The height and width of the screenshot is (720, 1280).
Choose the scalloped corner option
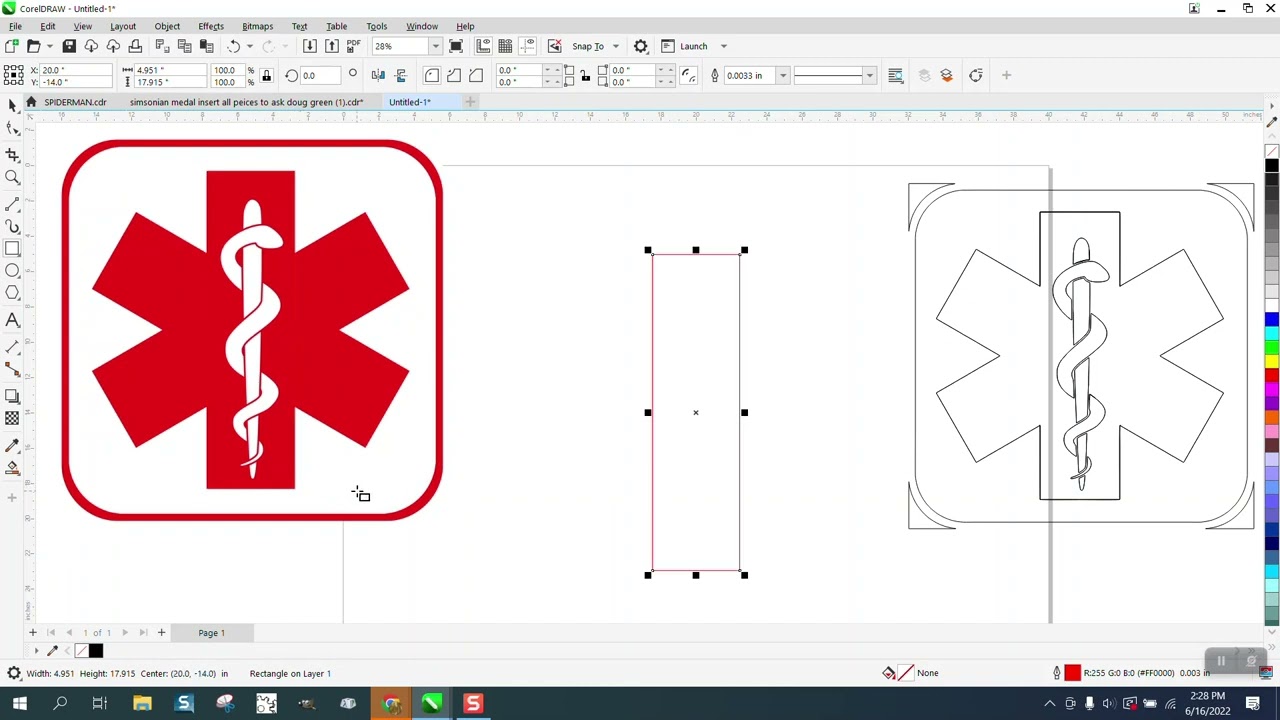454,75
